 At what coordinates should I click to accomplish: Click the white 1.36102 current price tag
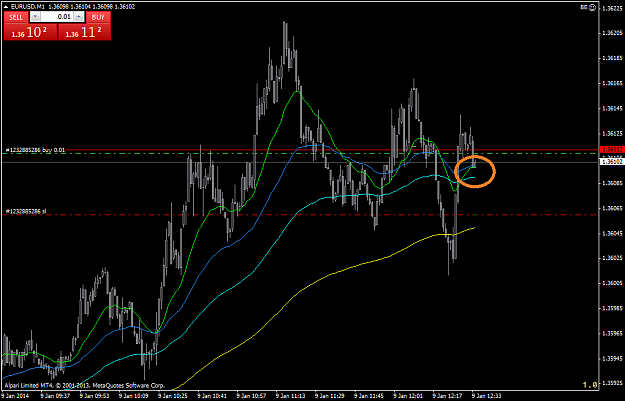(x=611, y=161)
